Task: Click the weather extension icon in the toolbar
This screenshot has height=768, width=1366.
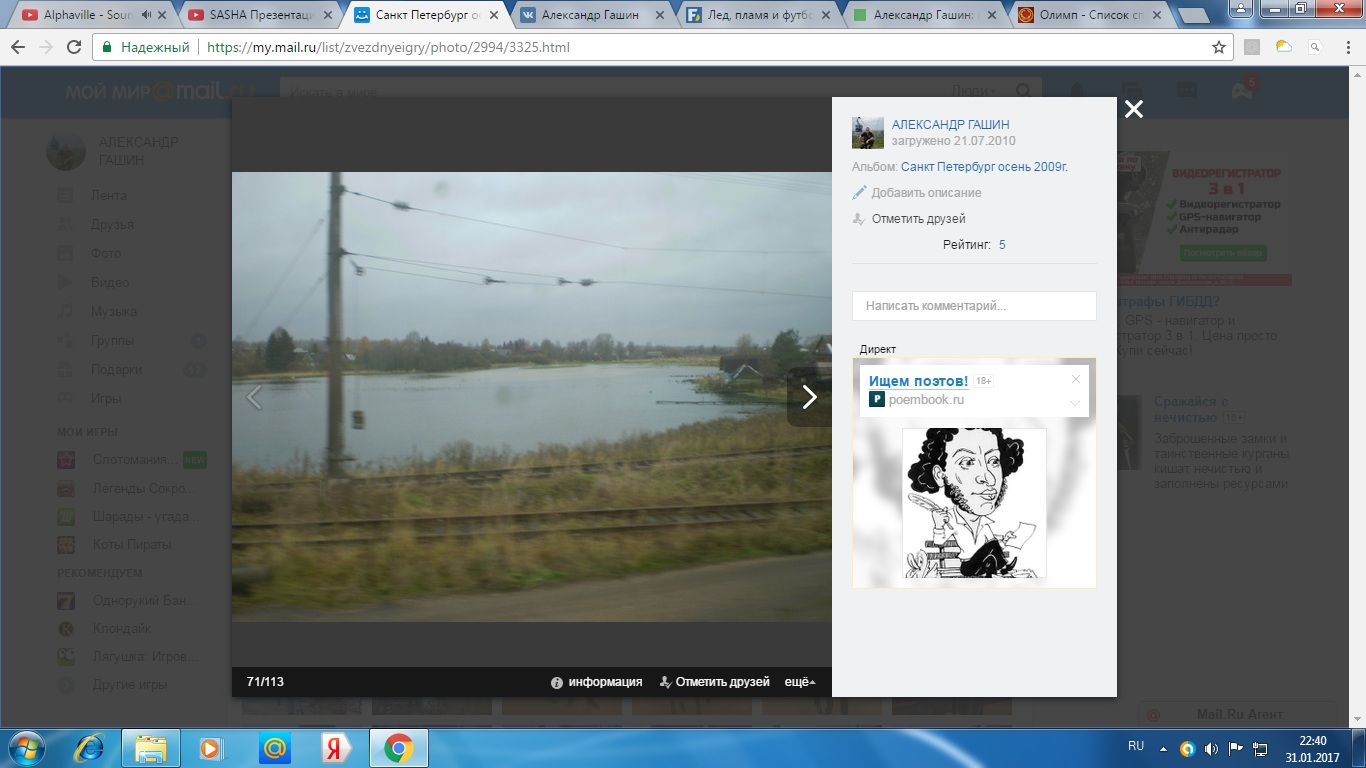Action: 1284,47
